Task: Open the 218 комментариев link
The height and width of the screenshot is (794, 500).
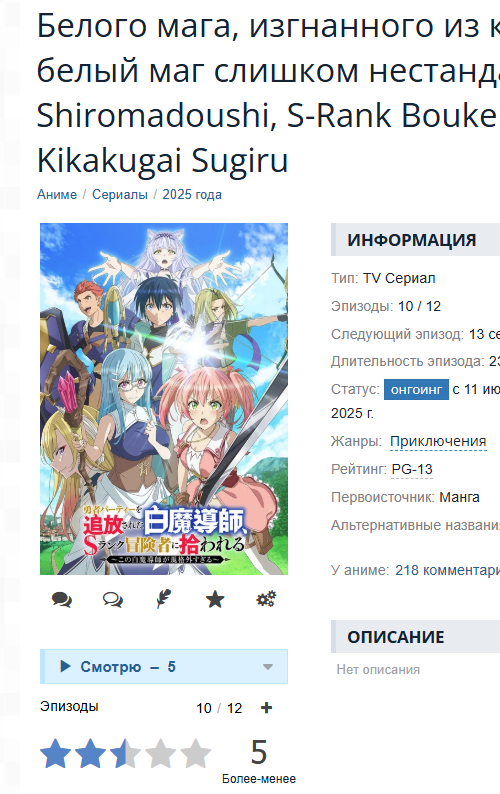Action: (447, 570)
